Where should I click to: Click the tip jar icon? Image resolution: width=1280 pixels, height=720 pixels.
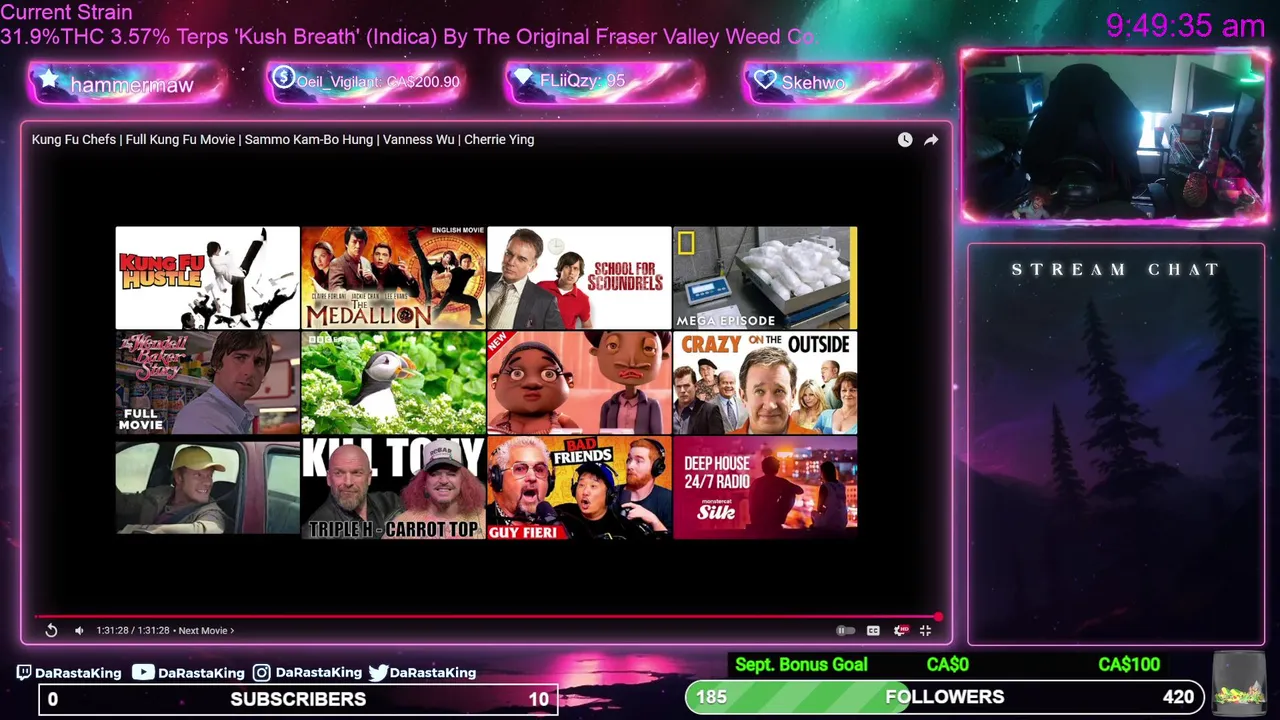pyautogui.click(x=1239, y=684)
